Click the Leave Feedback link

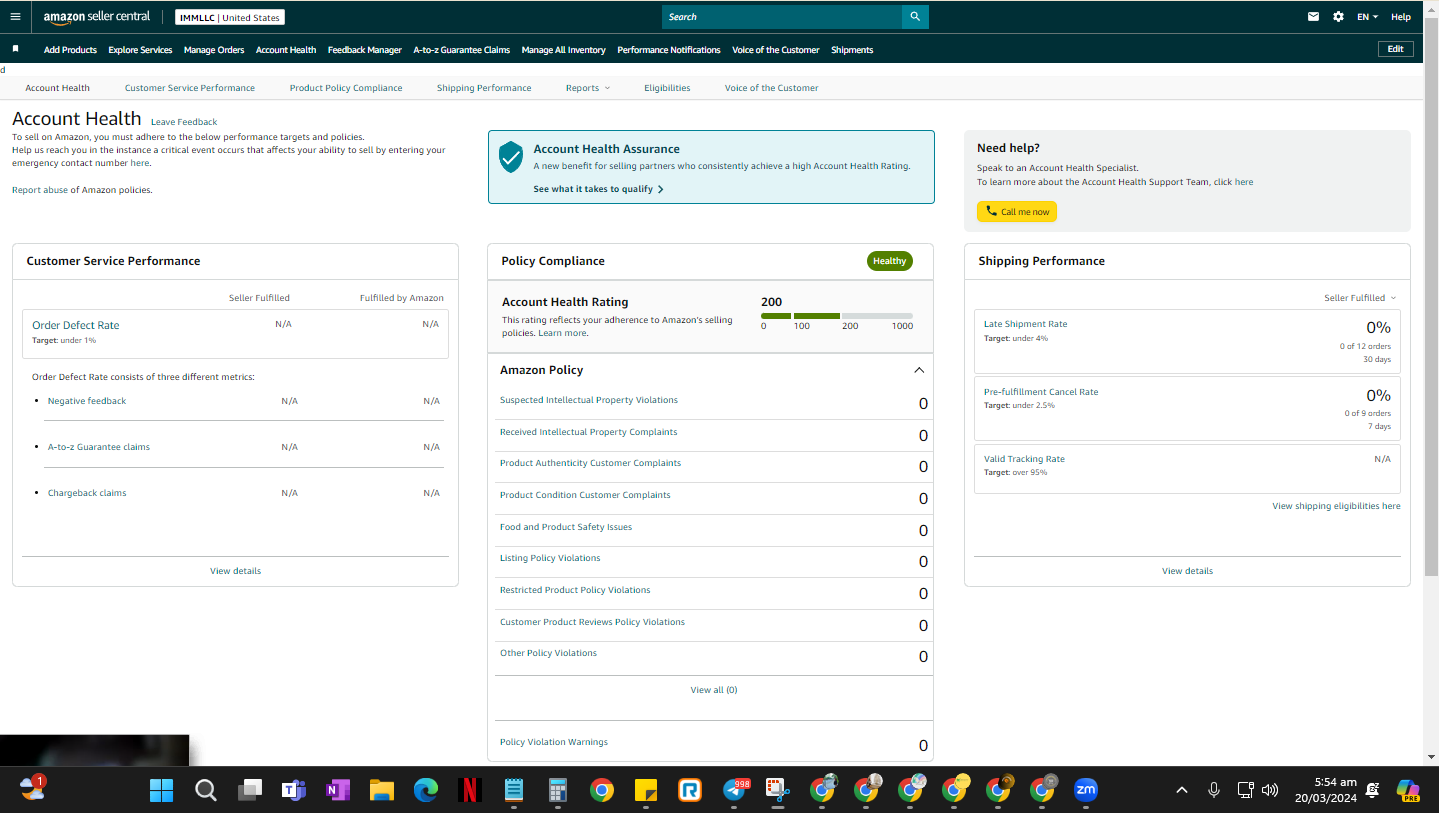pyautogui.click(x=184, y=122)
